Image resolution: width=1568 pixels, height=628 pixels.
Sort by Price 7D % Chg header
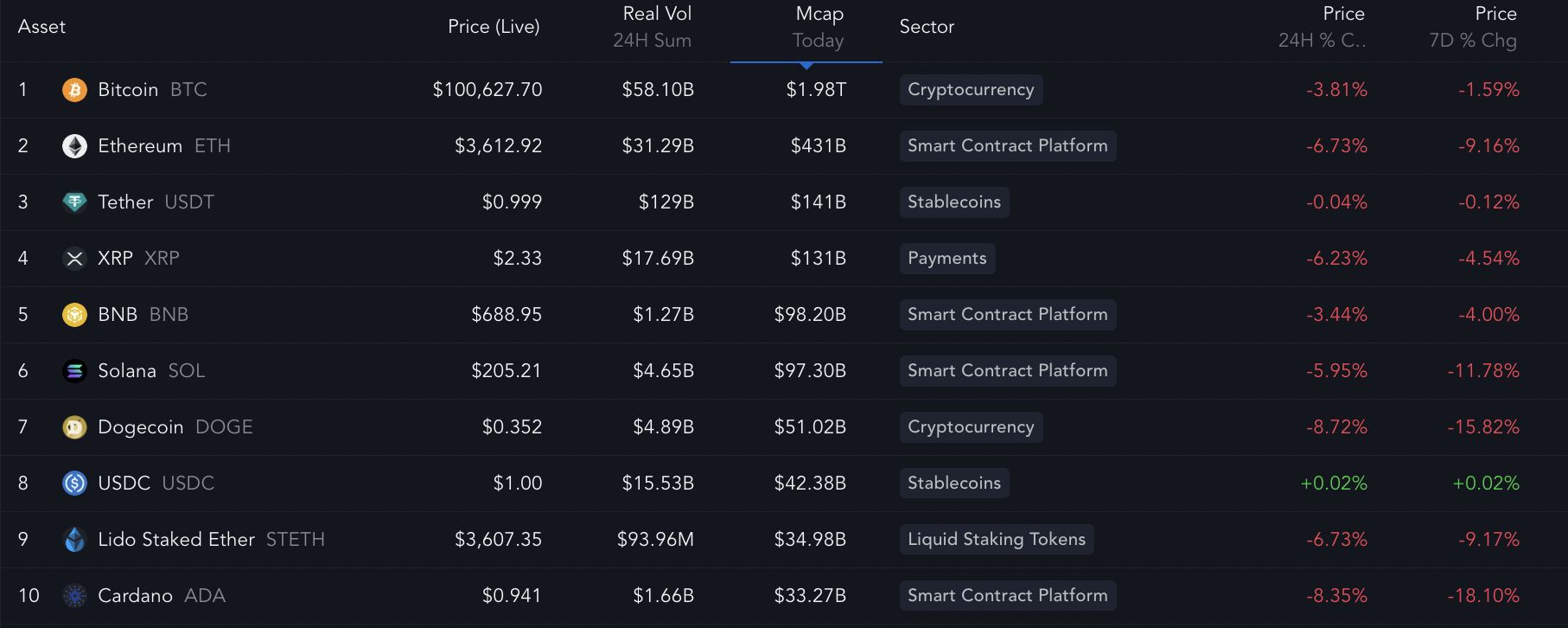[x=1474, y=27]
